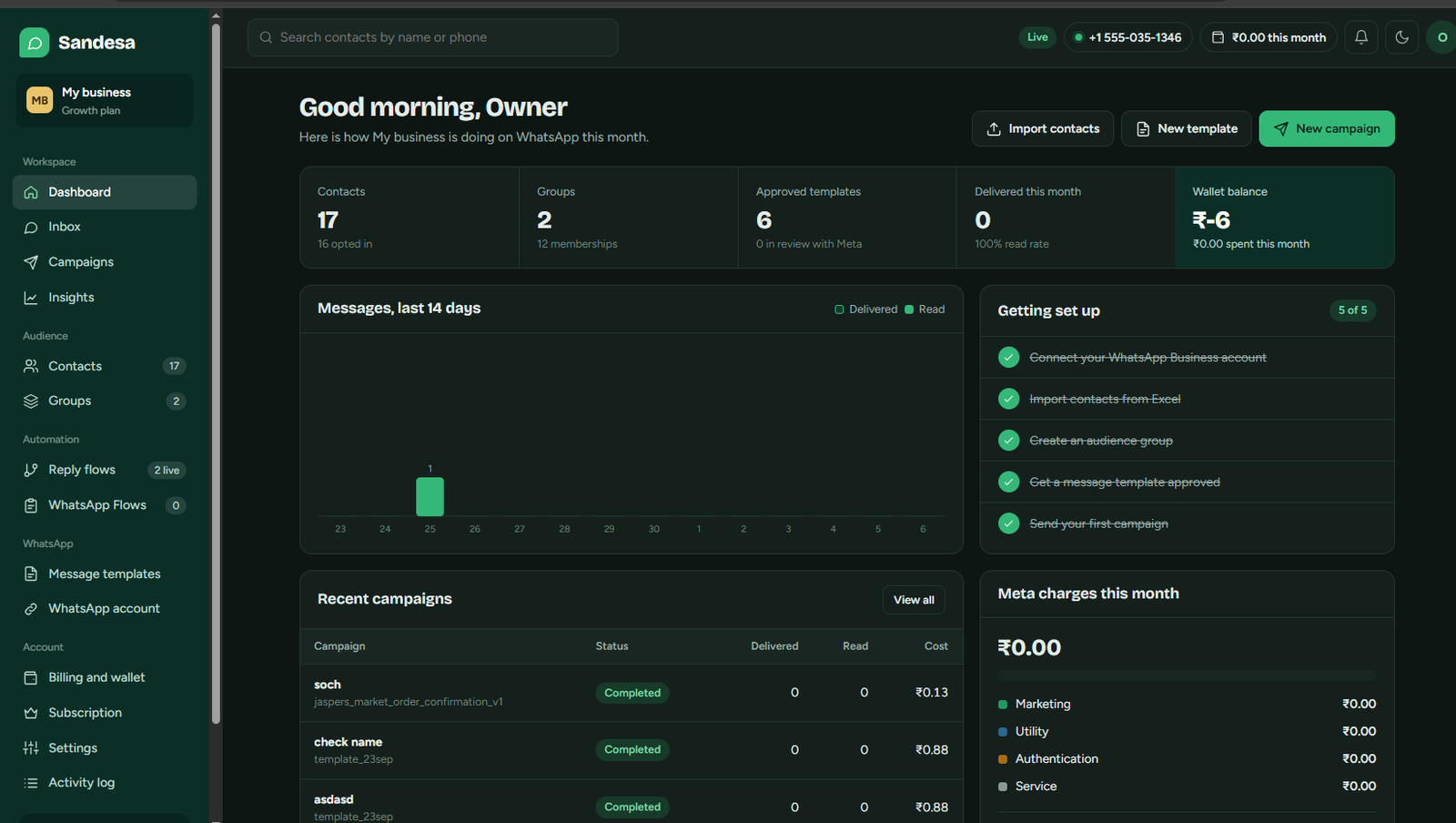The width and height of the screenshot is (1456, 823).
Task: Click Completed status for check name campaign
Action: 632,750
